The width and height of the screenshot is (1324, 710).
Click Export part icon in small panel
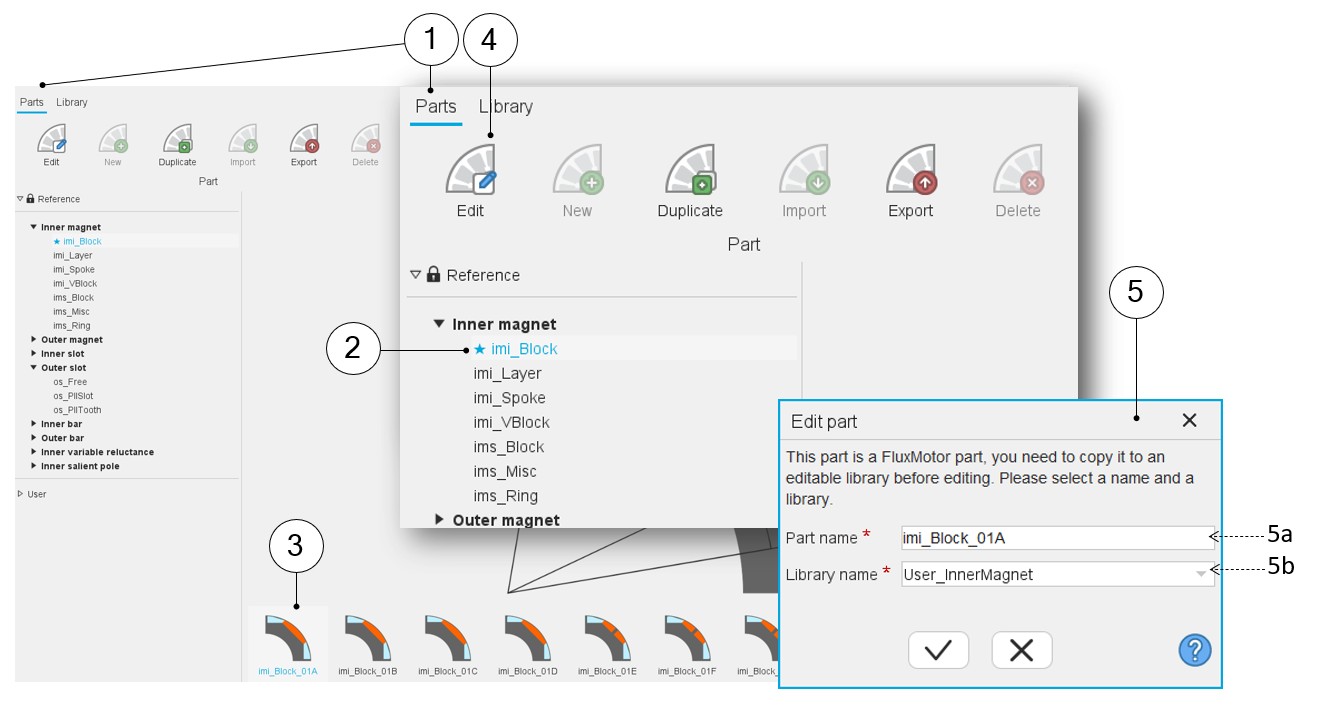click(304, 139)
